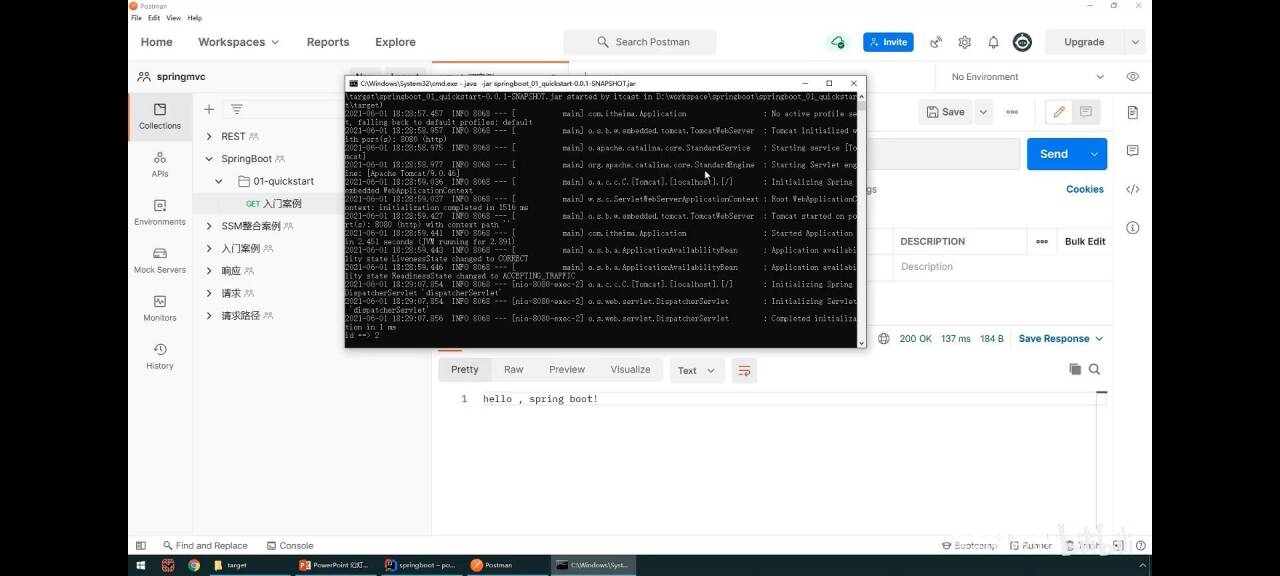The height and width of the screenshot is (576, 1280).
Task: Click the user avatar icon
Action: click(1022, 42)
